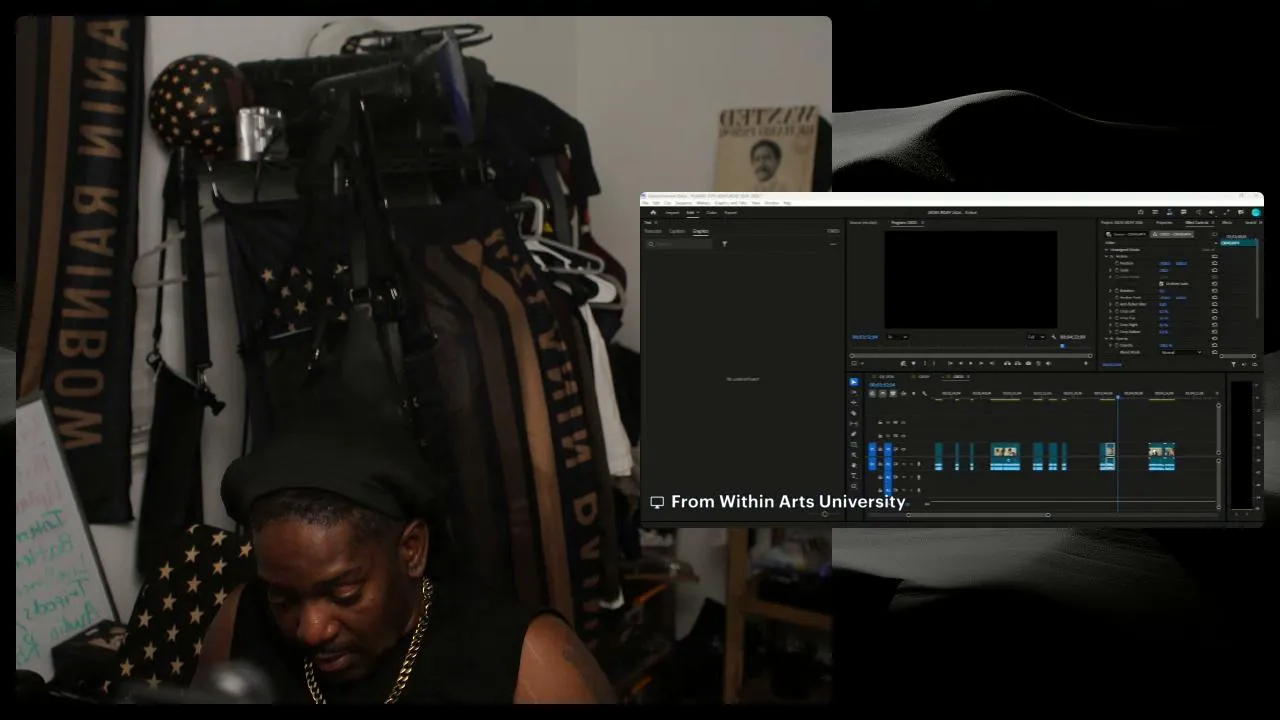The width and height of the screenshot is (1280, 720).
Task: Open the Export workspace page
Action: [x=731, y=212]
